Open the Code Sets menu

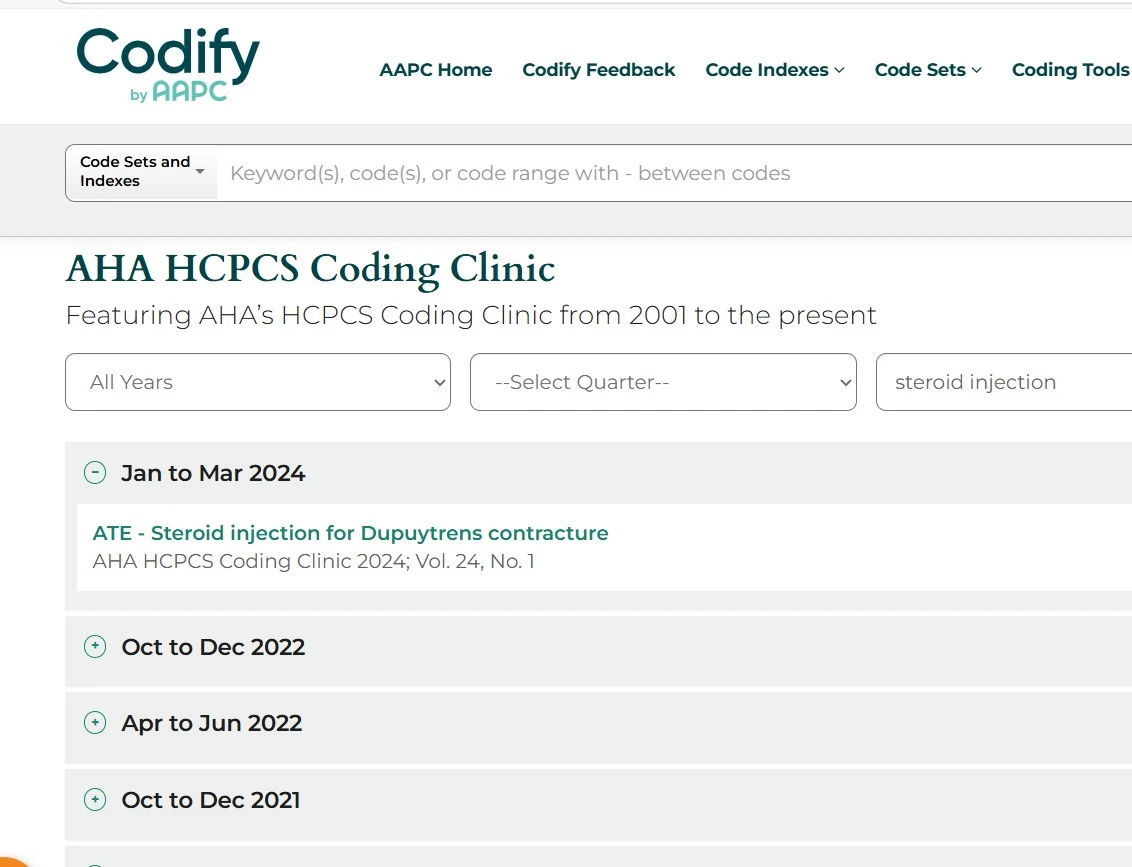pos(920,70)
